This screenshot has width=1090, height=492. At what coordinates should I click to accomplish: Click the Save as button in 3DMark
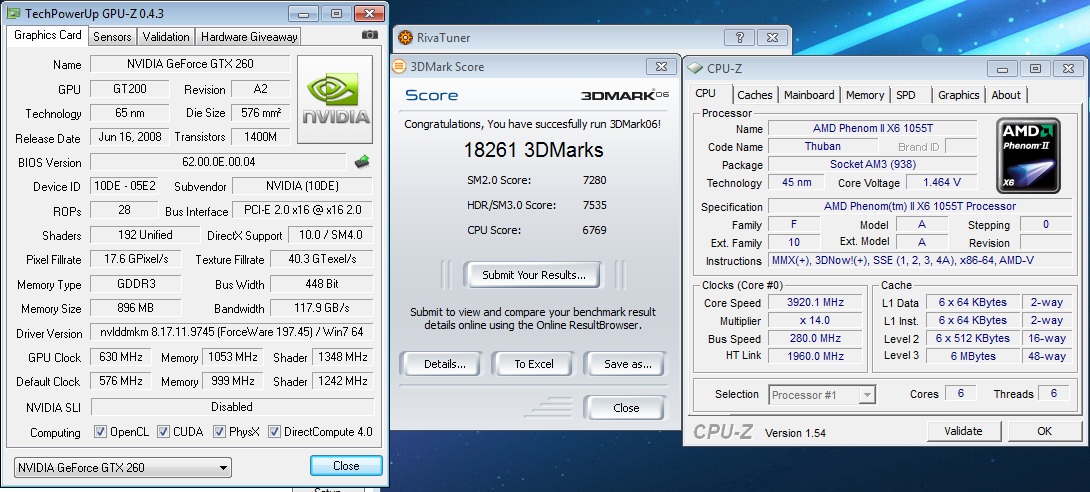pos(627,364)
